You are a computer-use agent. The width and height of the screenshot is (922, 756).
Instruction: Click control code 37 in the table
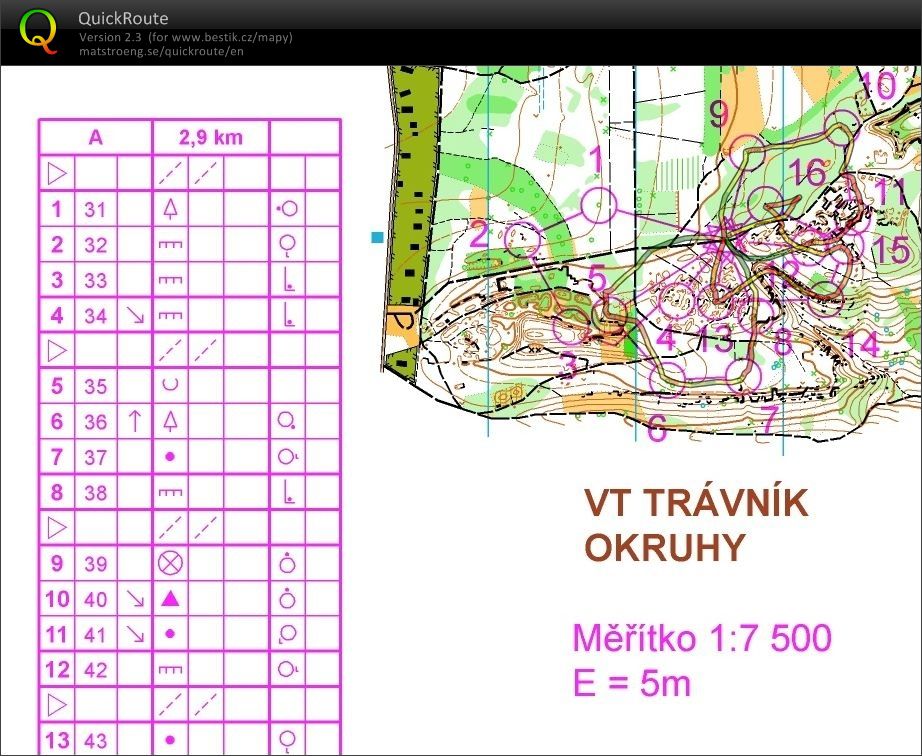pos(95,457)
